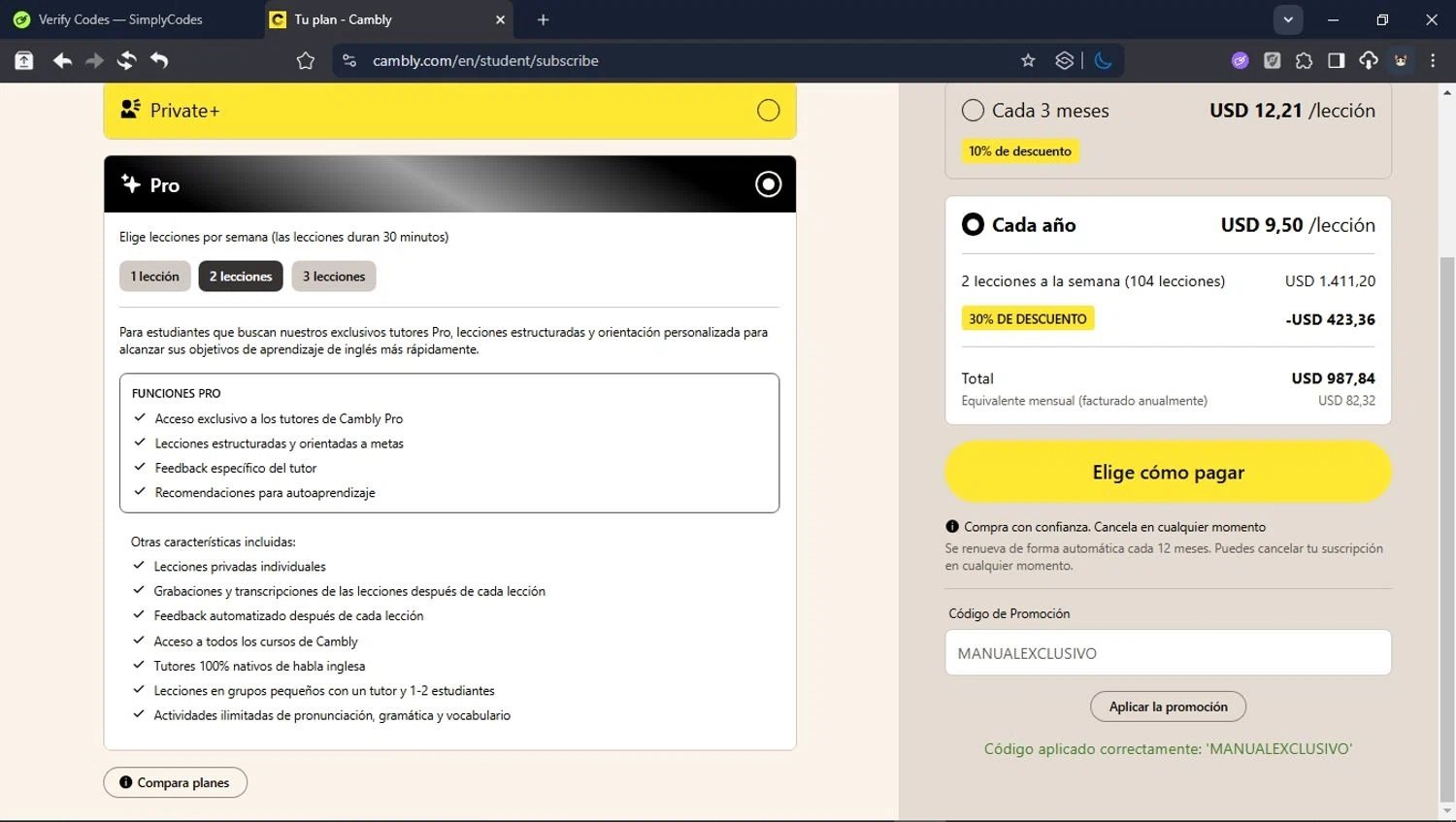Click '2 lecciones a la semana (104 lecciones)'
Screen dimensions: 1456x822
click(1093, 281)
